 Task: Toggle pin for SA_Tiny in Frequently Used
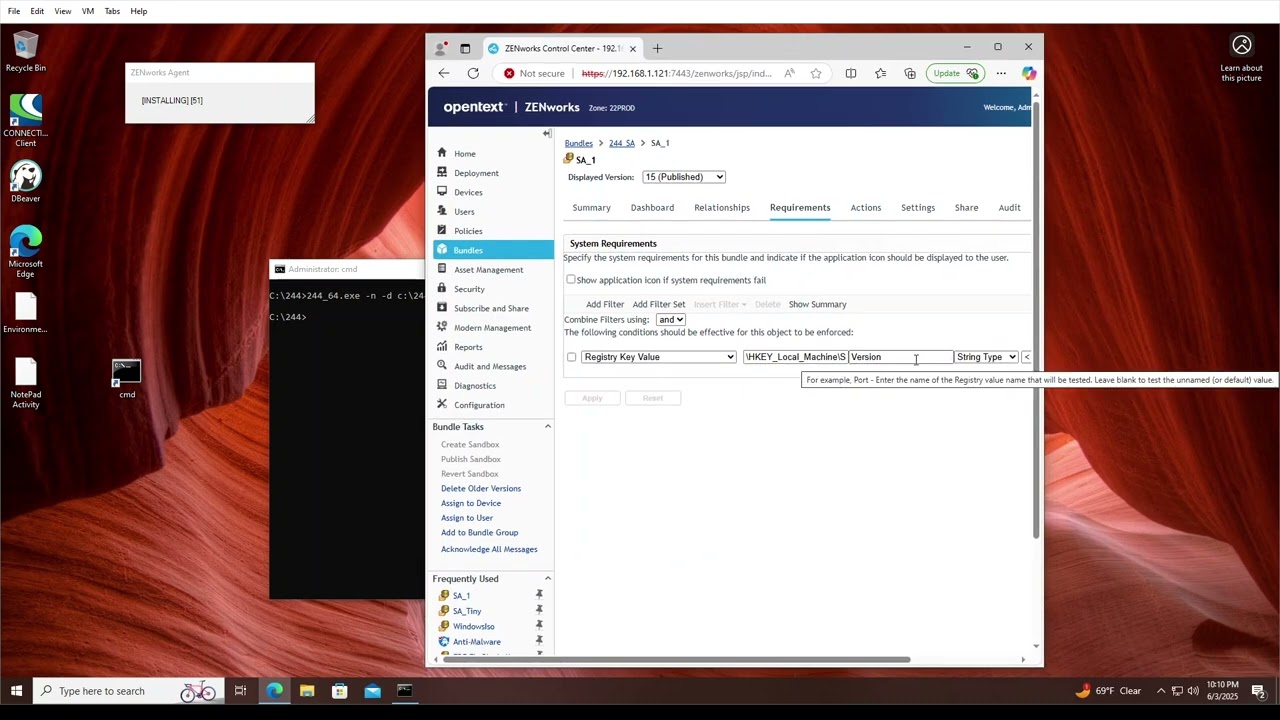[x=539, y=610]
